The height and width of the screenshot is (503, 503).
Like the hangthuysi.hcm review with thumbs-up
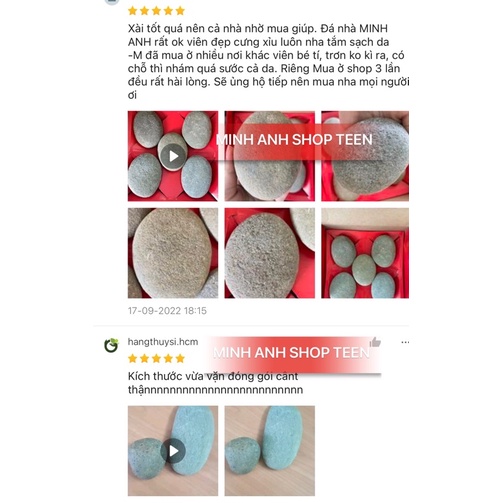[x=375, y=342]
